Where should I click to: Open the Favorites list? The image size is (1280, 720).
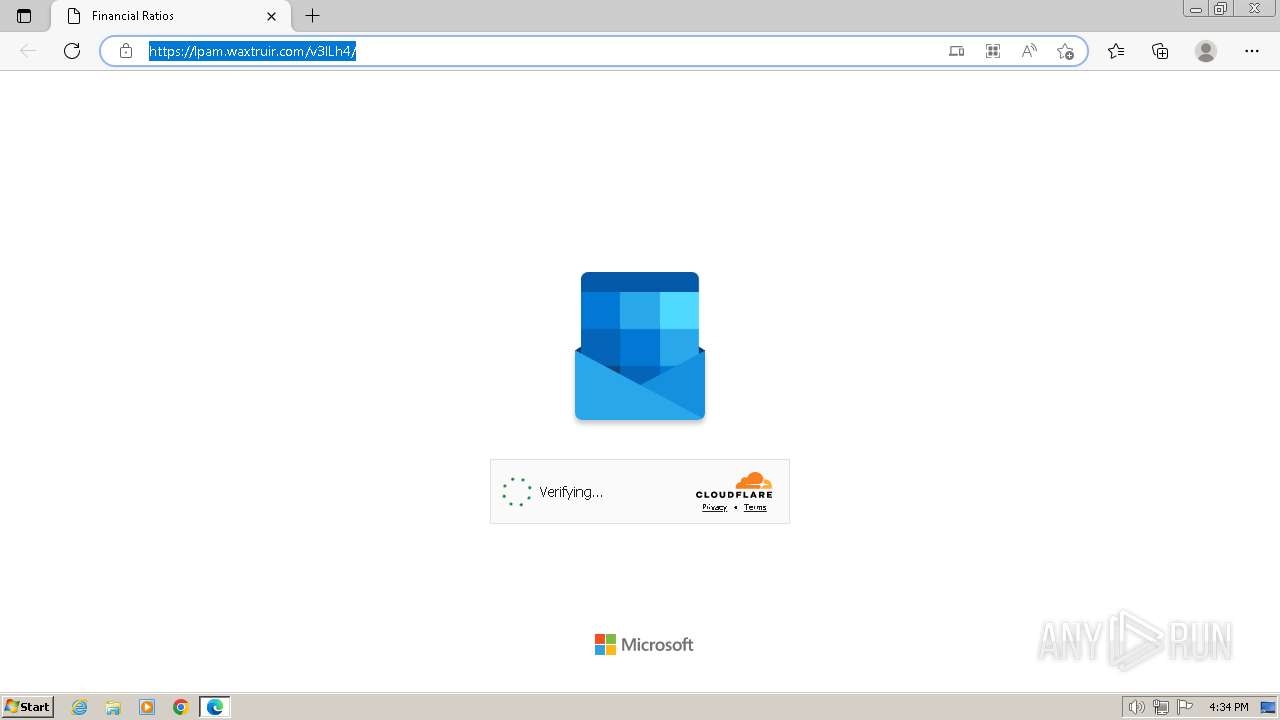pos(1116,51)
